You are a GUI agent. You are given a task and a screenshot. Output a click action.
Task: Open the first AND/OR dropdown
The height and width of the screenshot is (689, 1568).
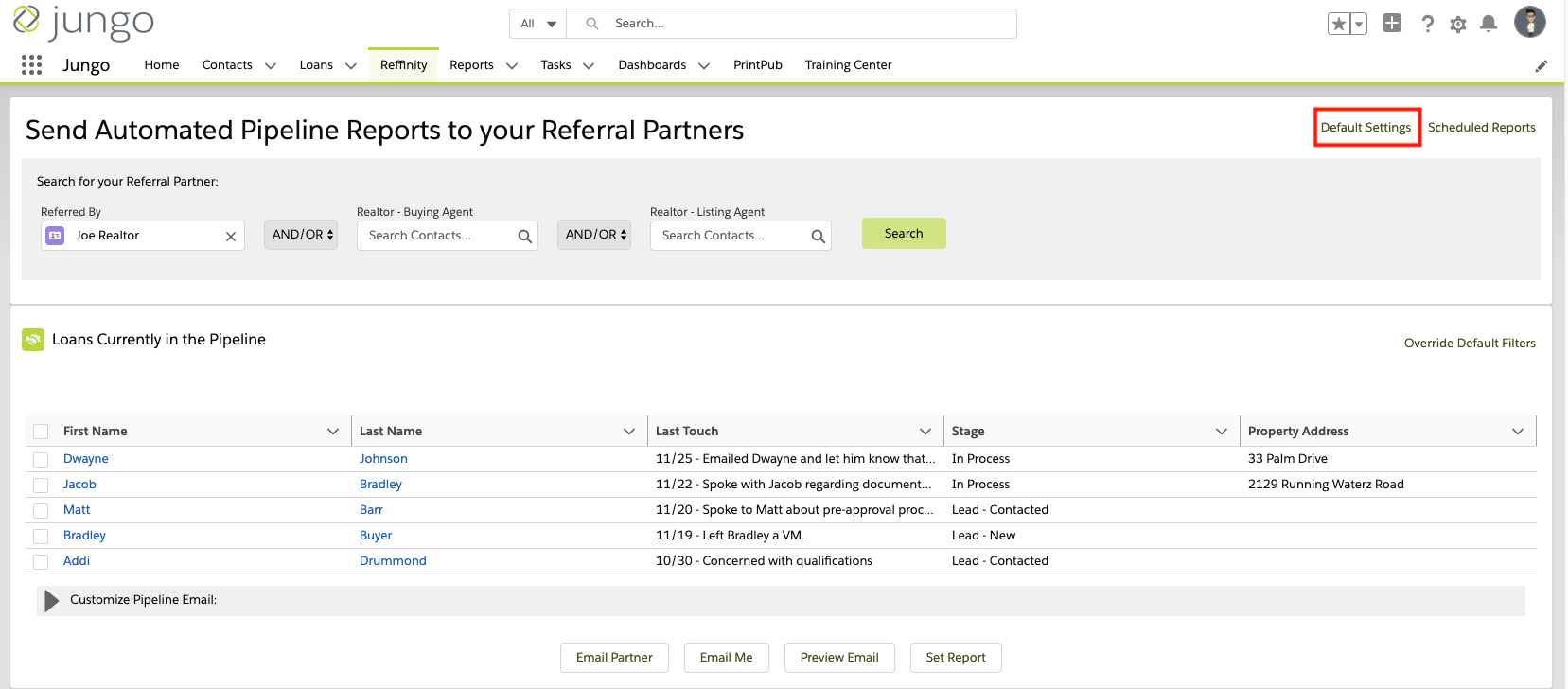coord(301,235)
